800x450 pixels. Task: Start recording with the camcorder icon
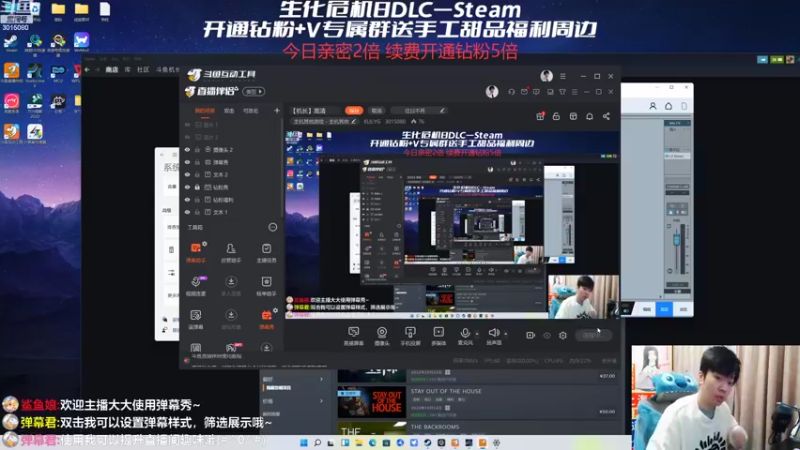pos(531,335)
